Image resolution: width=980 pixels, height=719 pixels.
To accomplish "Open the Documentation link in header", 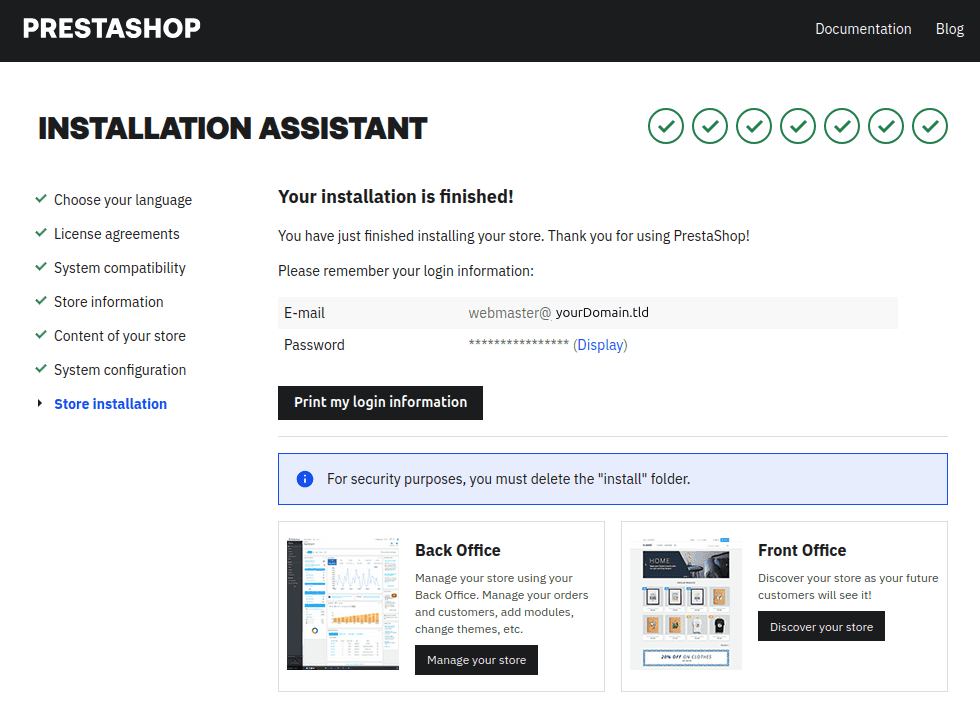I will [x=863, y=29].
